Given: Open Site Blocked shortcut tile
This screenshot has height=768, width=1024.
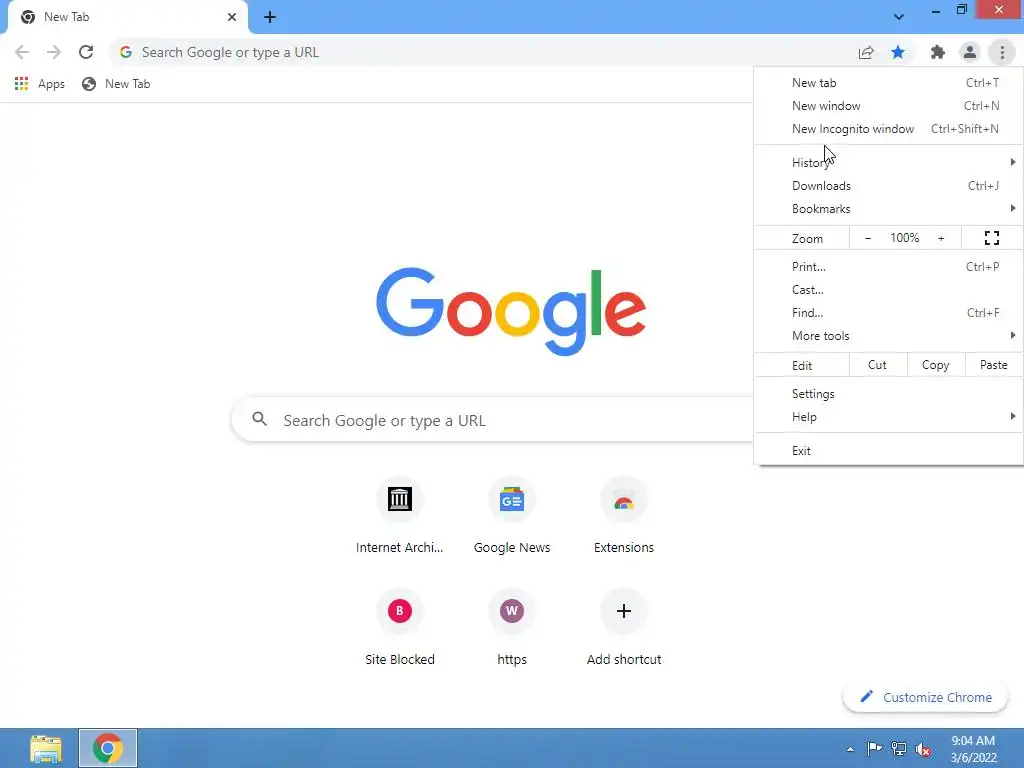Looking at the screenshot, I should click(400, 629).
